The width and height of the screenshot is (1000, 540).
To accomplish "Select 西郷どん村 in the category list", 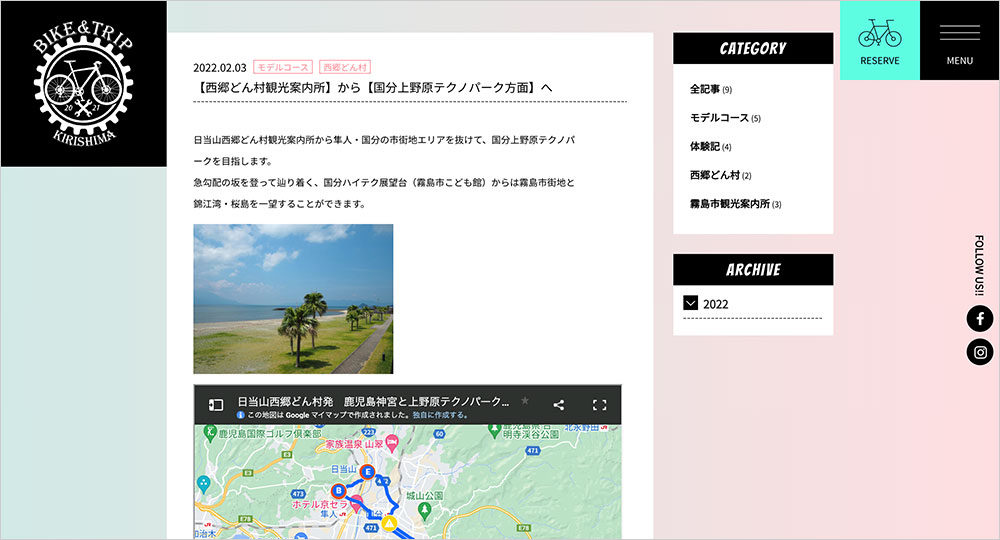I will 714,175.
